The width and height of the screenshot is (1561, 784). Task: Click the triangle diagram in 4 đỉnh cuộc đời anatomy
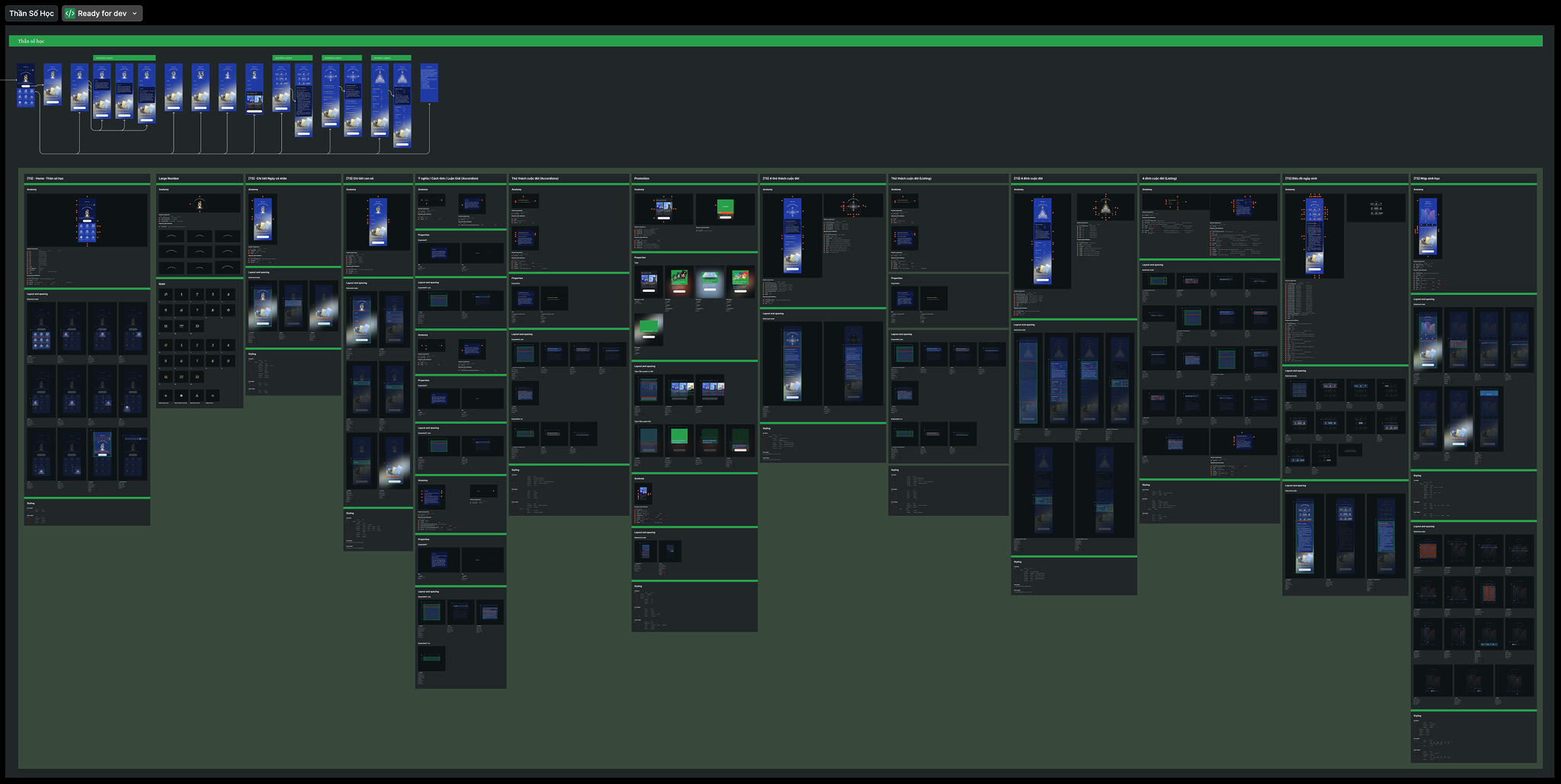(x=1104, y=207)
